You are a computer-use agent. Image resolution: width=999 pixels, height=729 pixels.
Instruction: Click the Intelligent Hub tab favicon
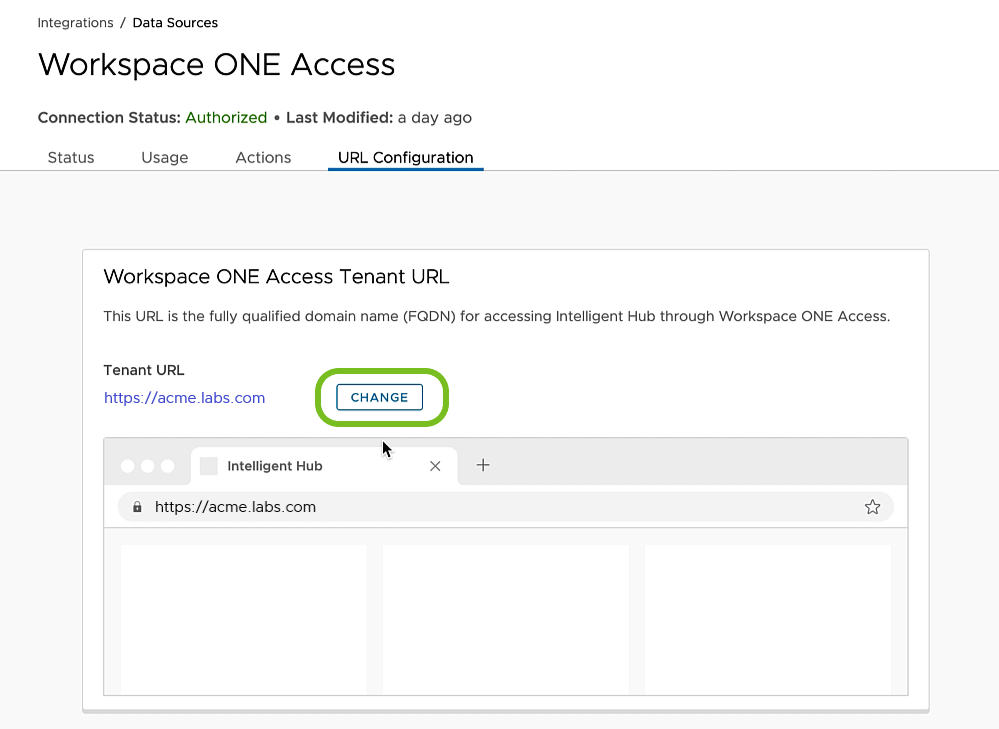(209, 466)
